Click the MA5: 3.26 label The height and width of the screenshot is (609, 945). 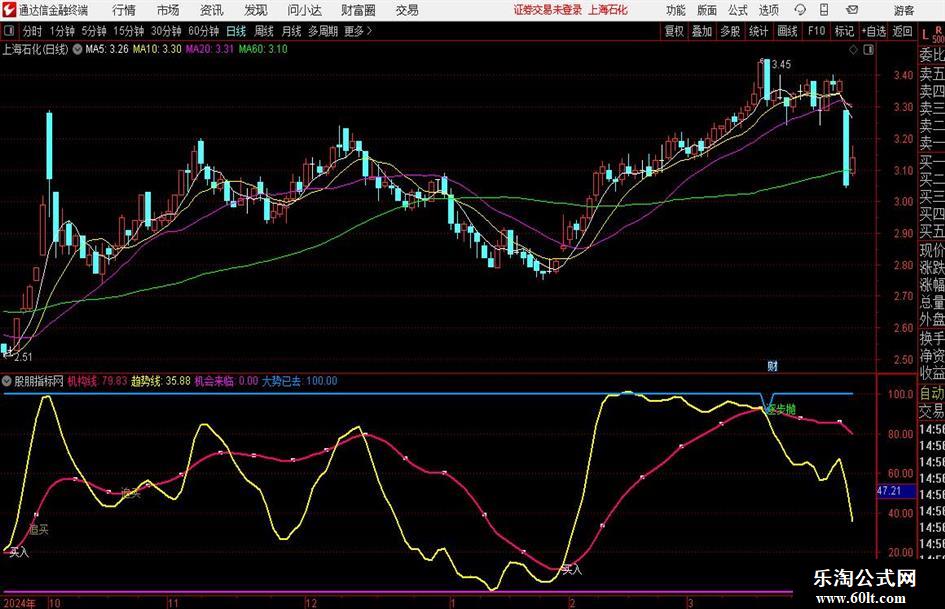(x=107, y=49)
